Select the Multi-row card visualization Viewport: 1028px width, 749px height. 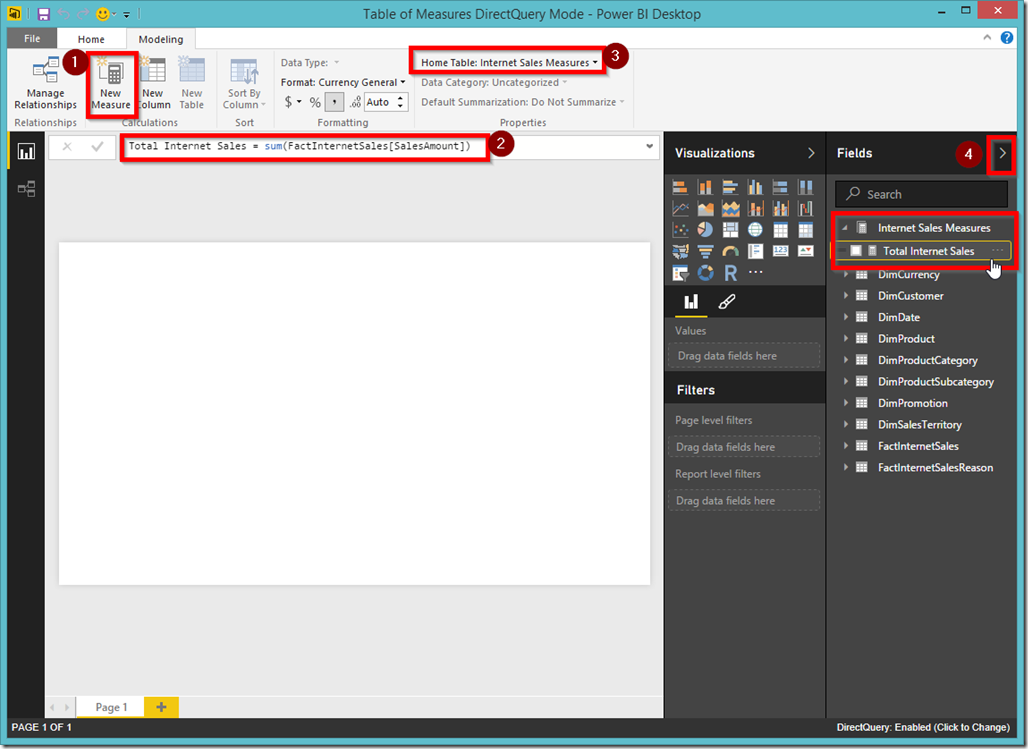755,251
